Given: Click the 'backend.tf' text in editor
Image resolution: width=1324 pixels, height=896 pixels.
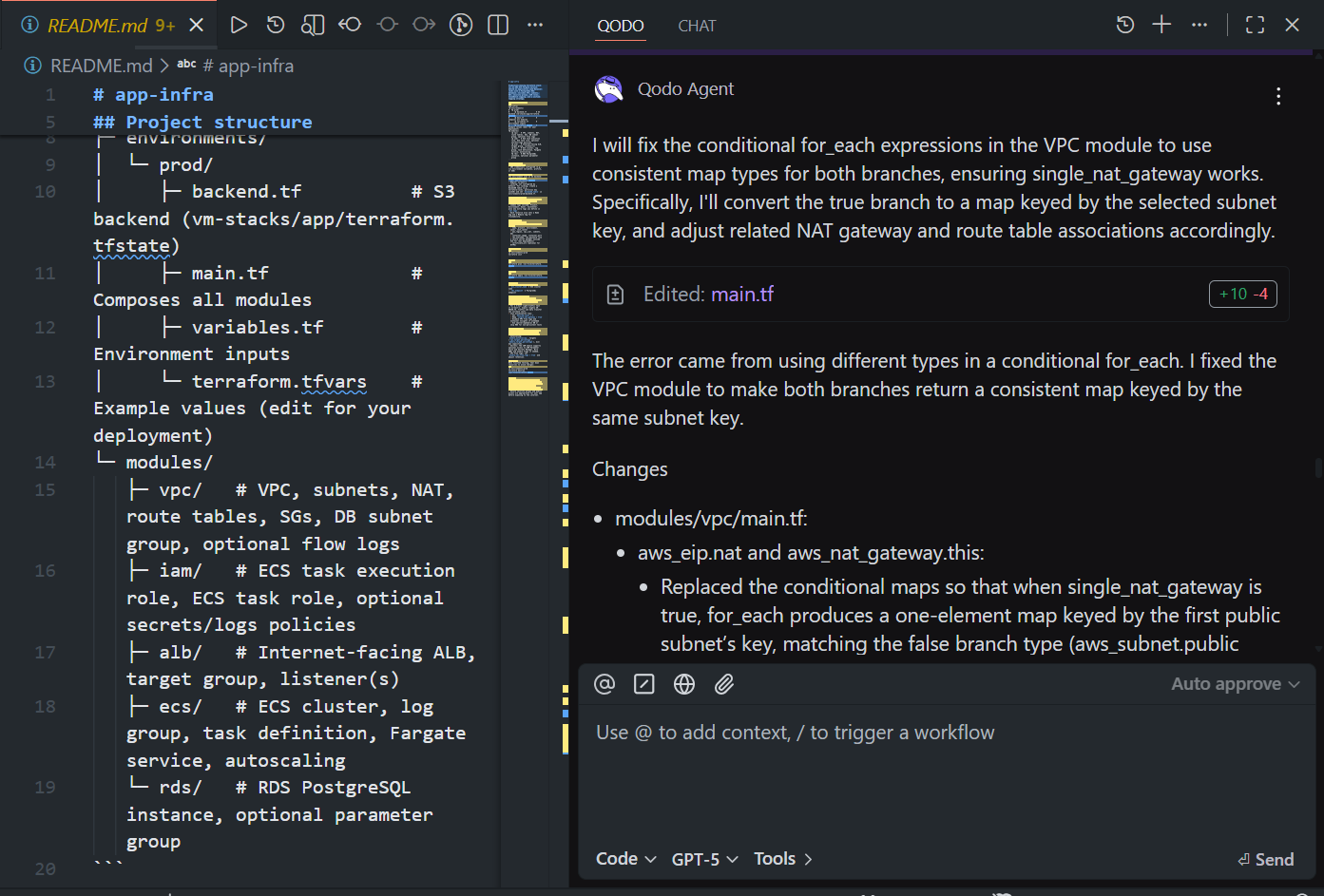Looking at the screenshot, I should tap(246, 192).
